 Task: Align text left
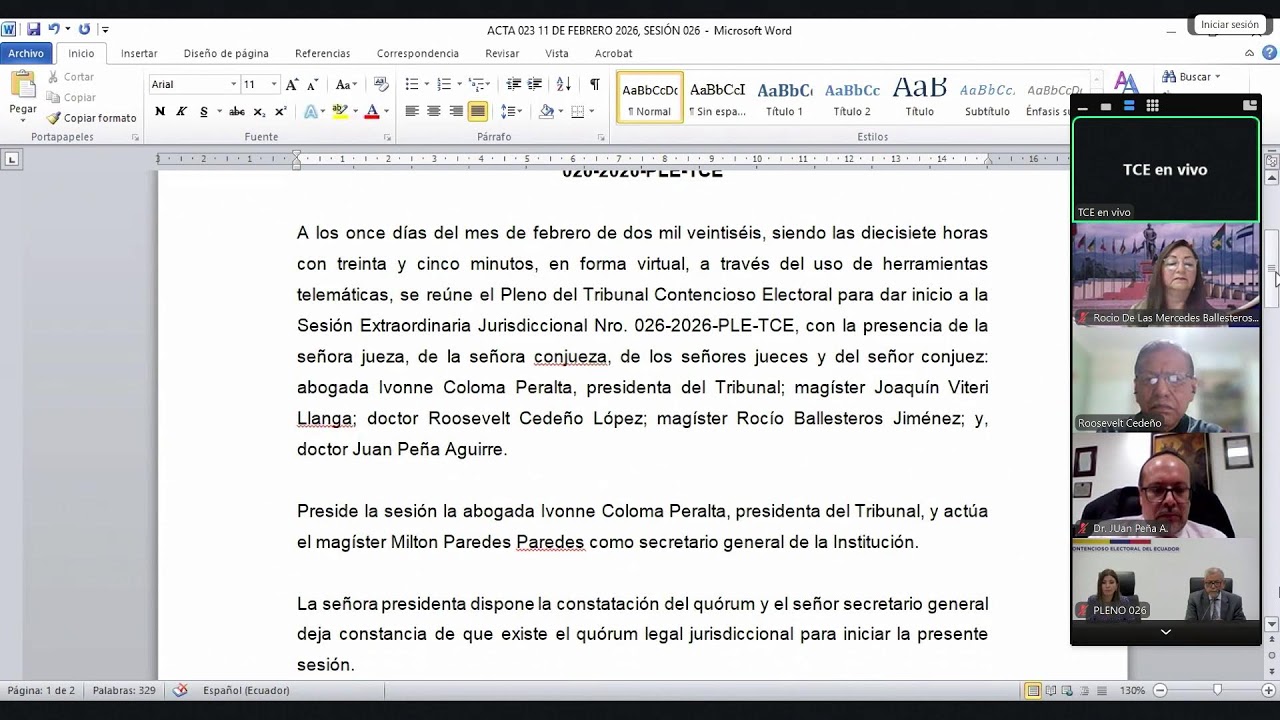[x=411, y=112]
